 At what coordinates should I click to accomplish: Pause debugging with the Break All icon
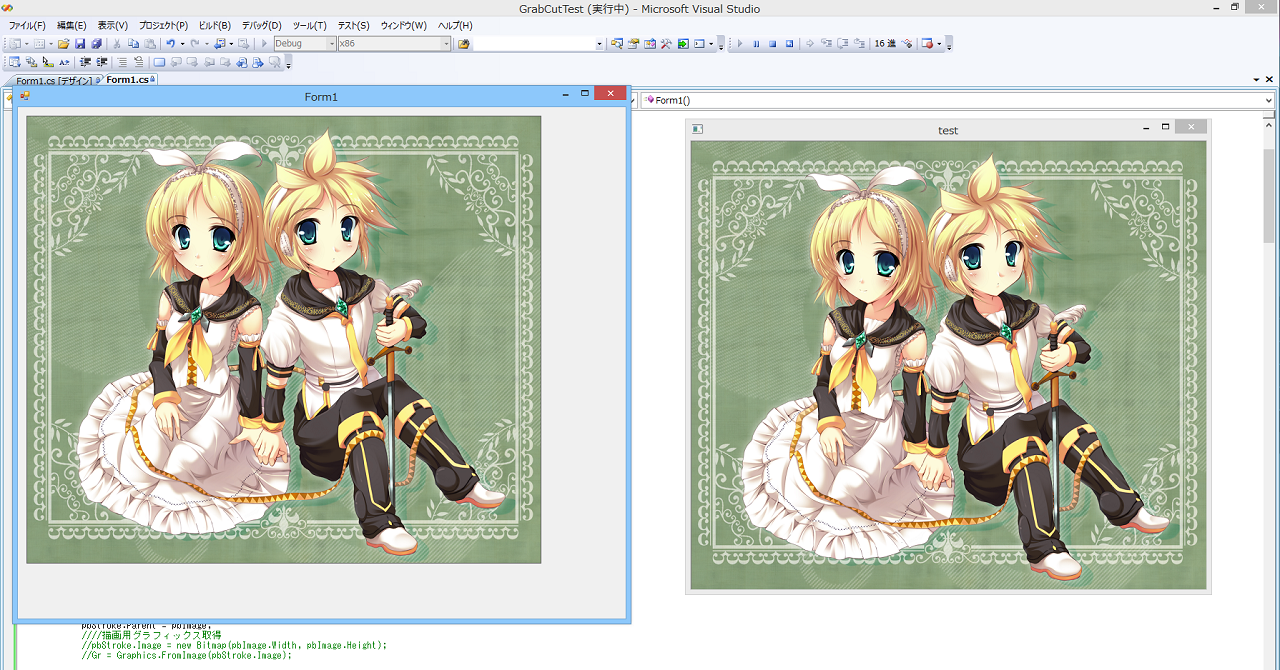pos(756,44)
